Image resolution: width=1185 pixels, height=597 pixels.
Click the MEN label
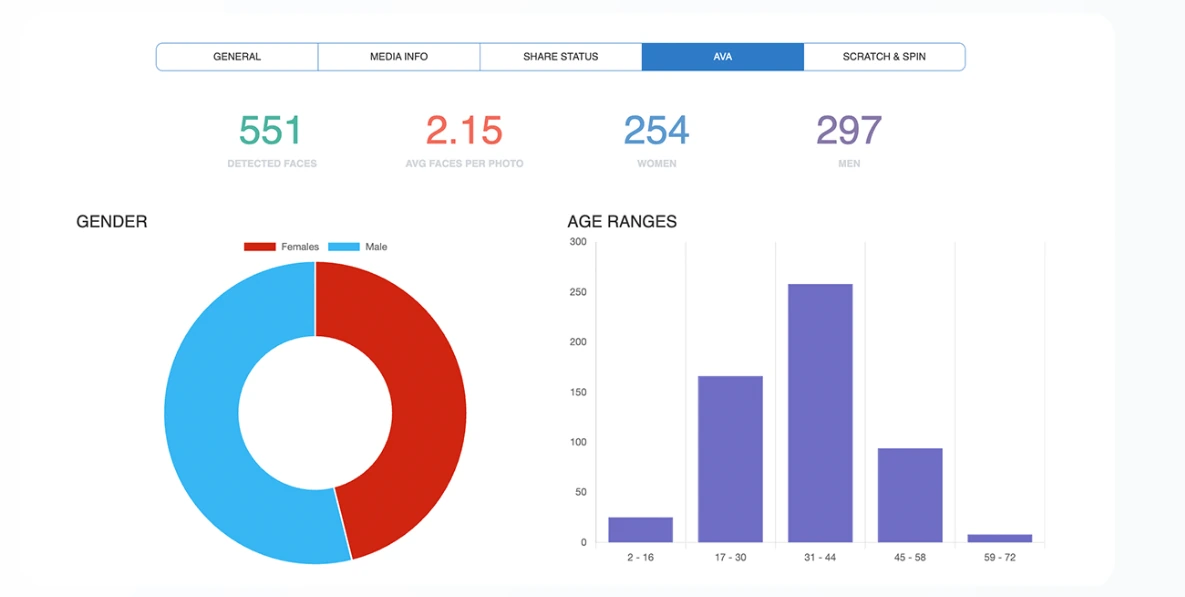click(849, 164)
